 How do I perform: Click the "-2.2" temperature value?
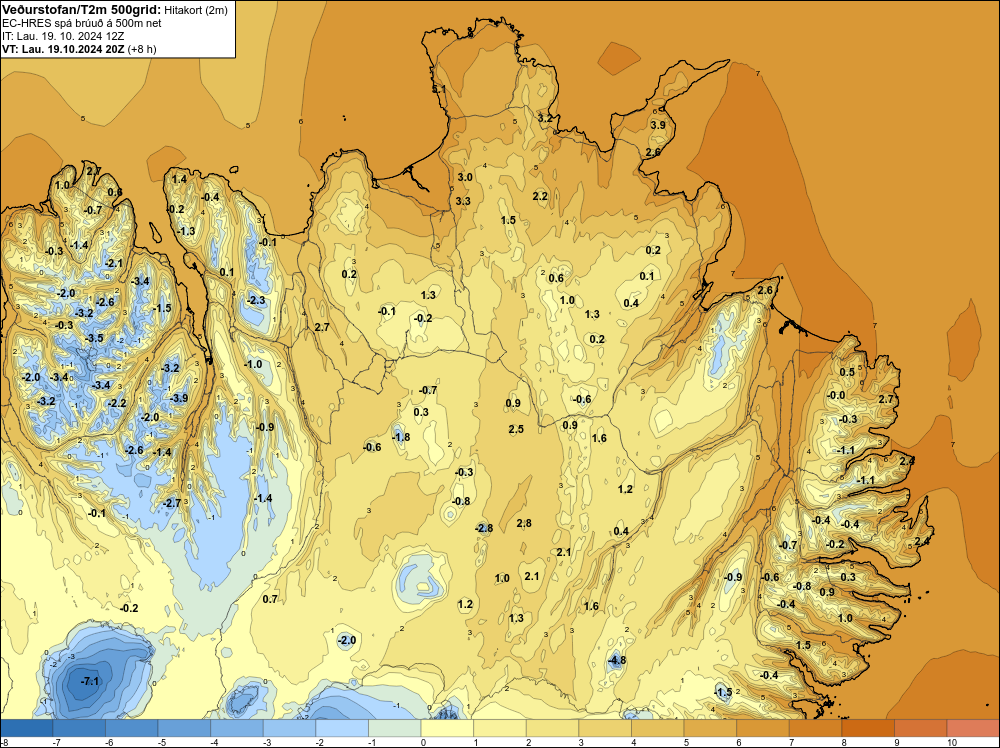pos(117,403)
